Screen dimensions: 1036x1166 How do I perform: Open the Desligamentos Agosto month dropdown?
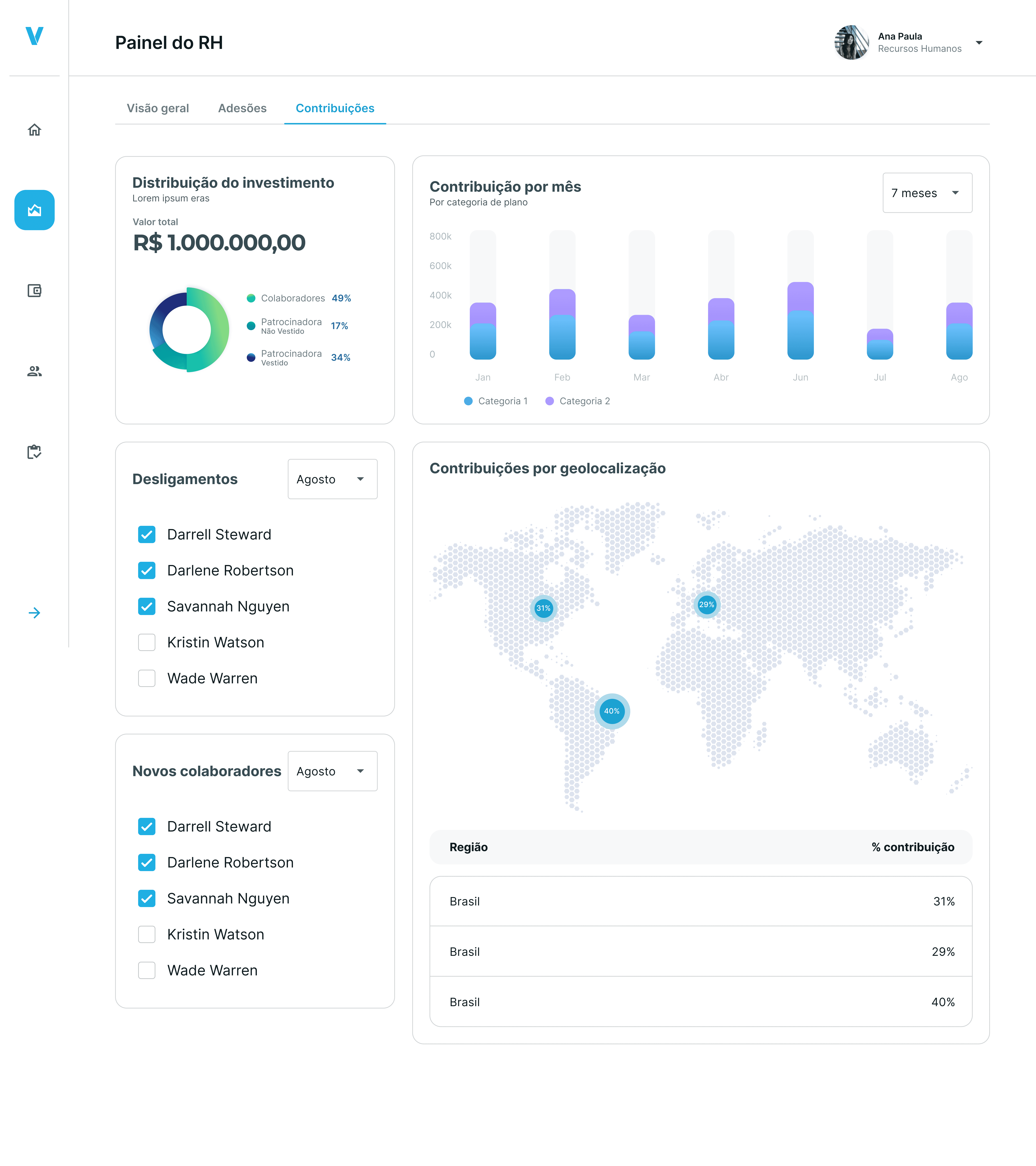click(x=333, y=479)
